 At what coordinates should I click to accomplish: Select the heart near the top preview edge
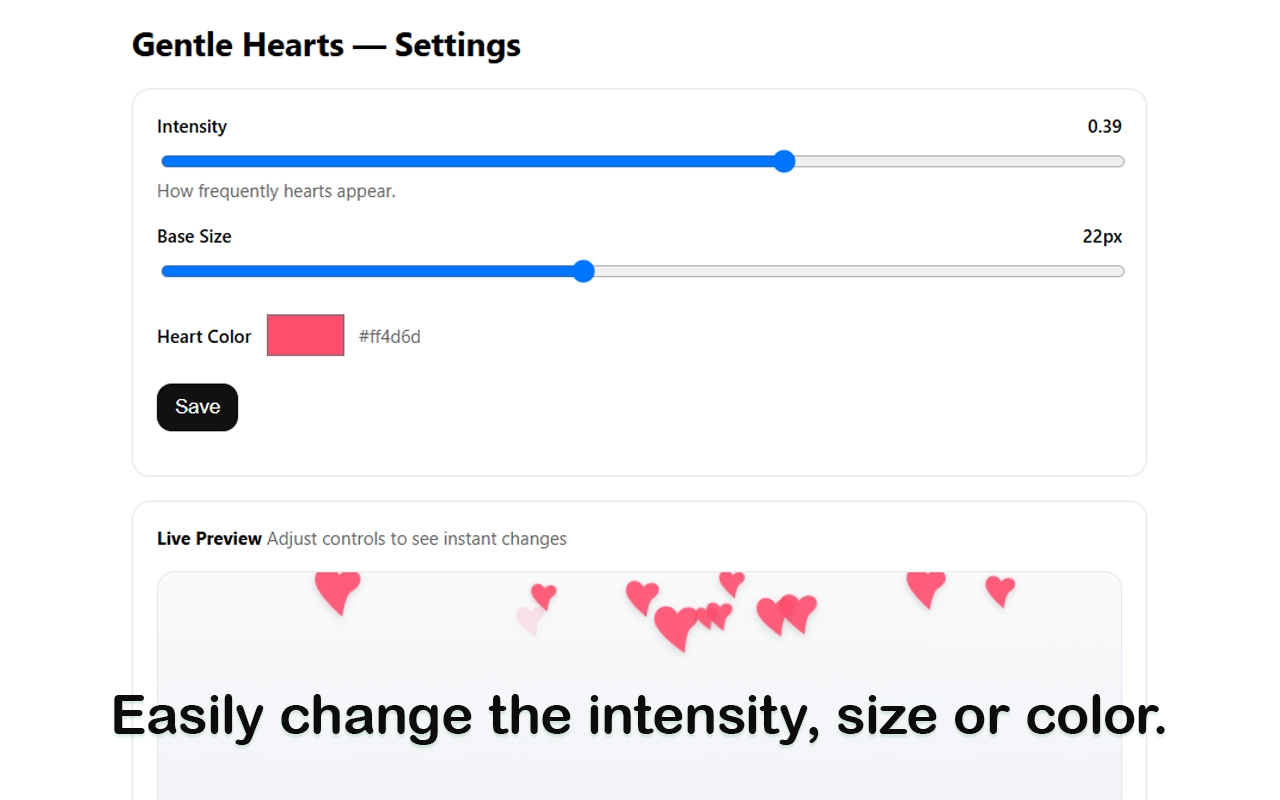pyautogui.click(x=731, y=580)
